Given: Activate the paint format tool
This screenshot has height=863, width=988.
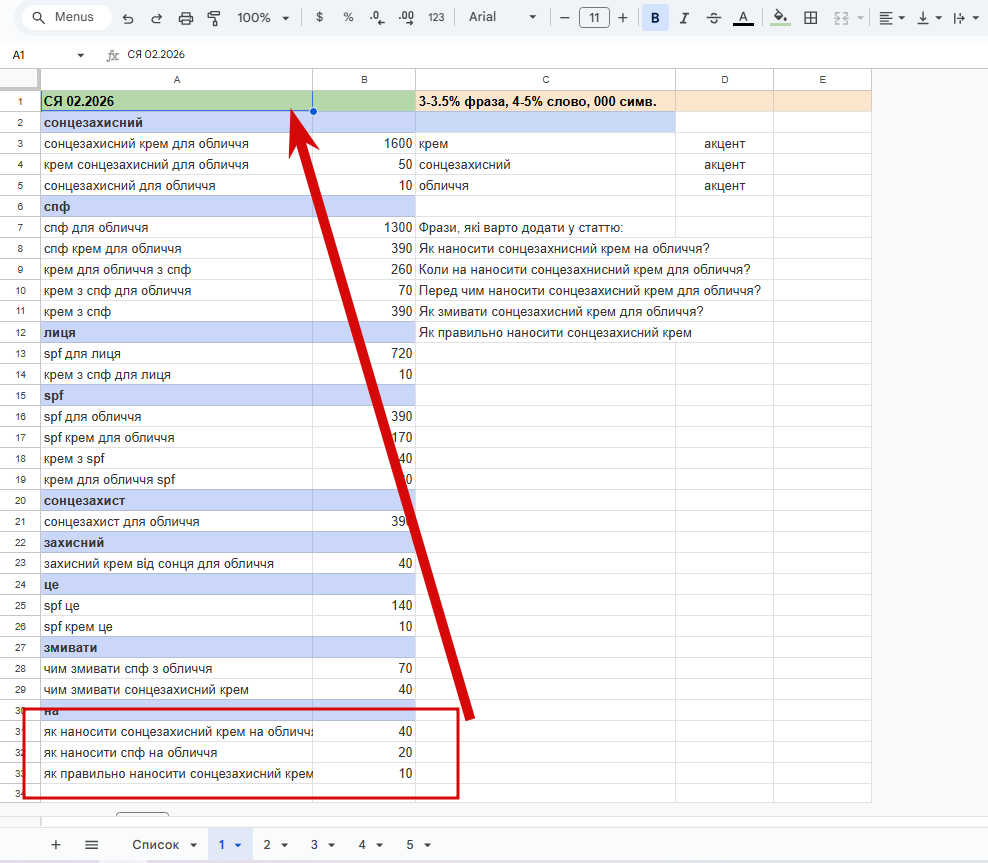Looking at the screenshot, I should point(214,18).
